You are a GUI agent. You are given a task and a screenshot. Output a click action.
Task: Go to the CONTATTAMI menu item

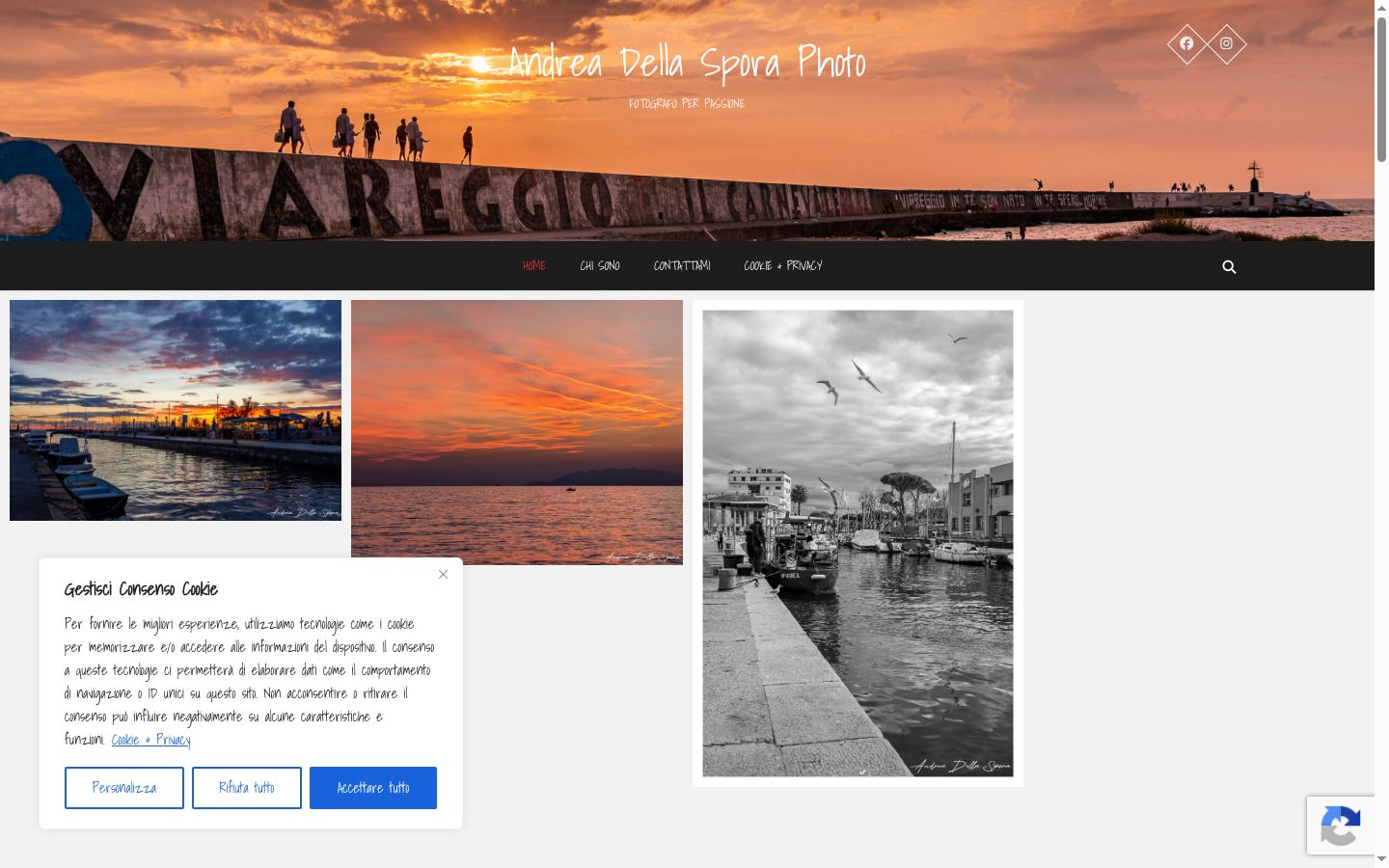pyautogui.click(x=682, y=265)
